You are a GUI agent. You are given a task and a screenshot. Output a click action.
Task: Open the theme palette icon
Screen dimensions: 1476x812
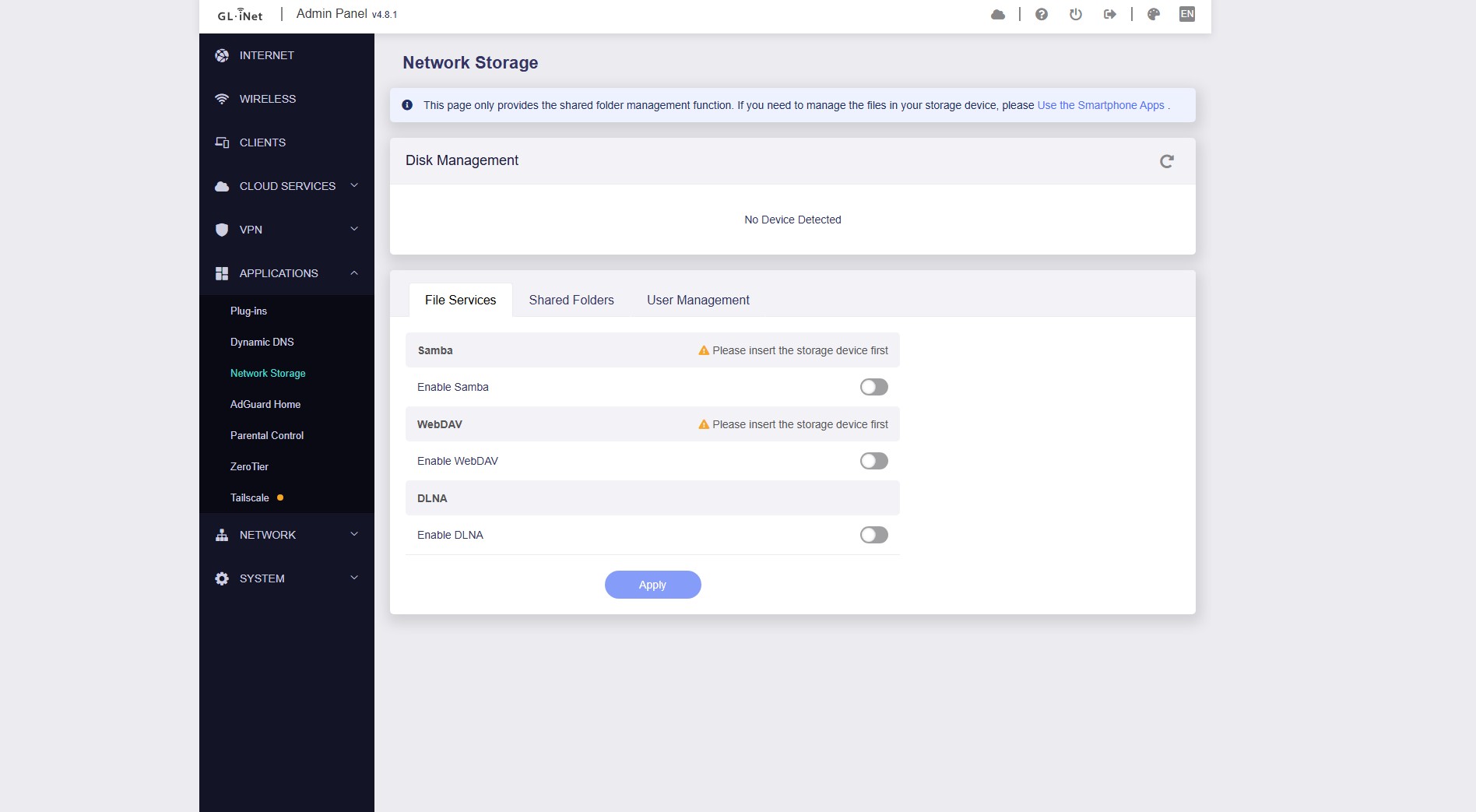1153,15
